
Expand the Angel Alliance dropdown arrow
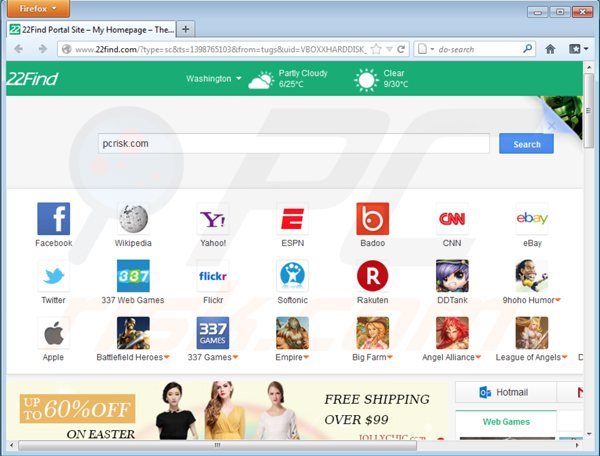click(x=478, y=357)
